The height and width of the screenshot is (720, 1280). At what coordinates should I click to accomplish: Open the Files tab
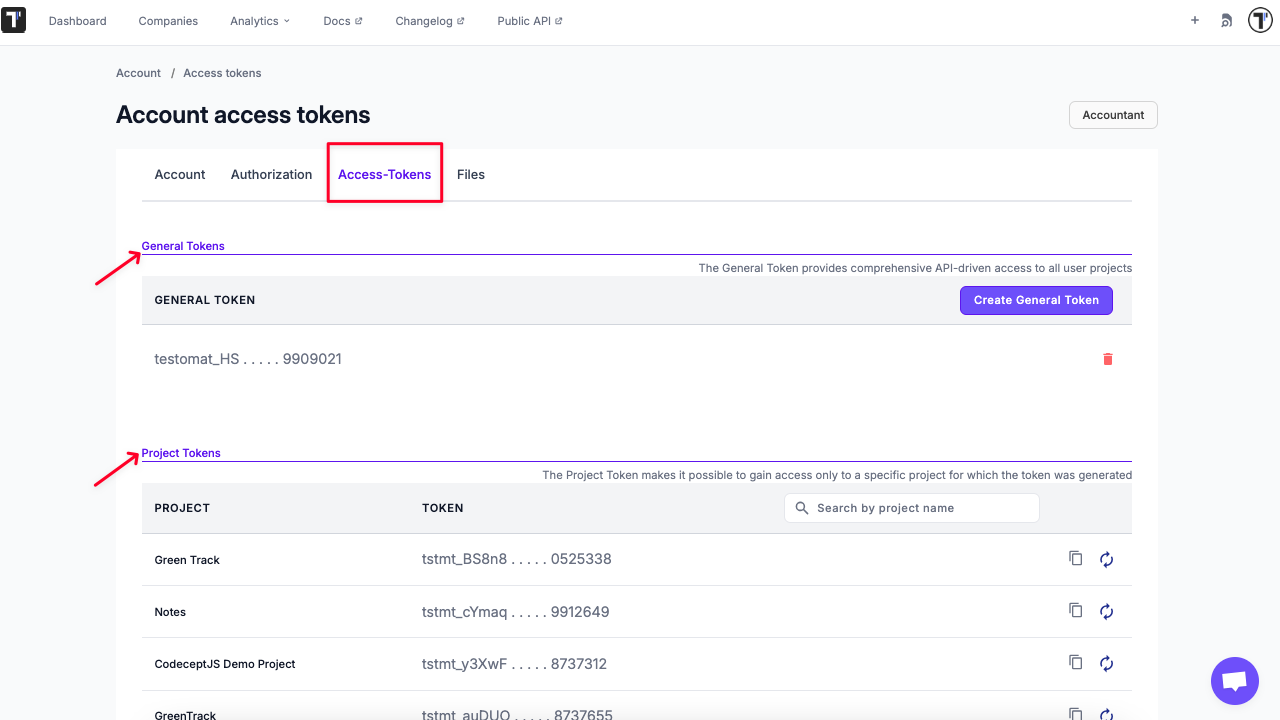point(470,174)
